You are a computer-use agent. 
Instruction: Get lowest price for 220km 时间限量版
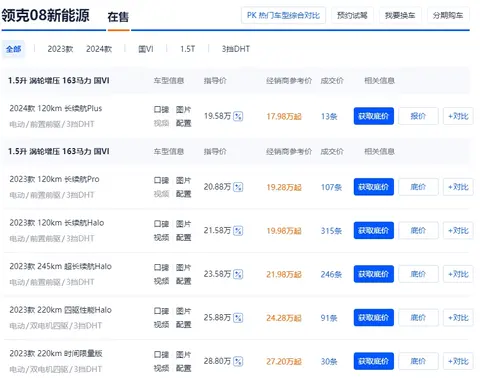click(x=374, y=361)
